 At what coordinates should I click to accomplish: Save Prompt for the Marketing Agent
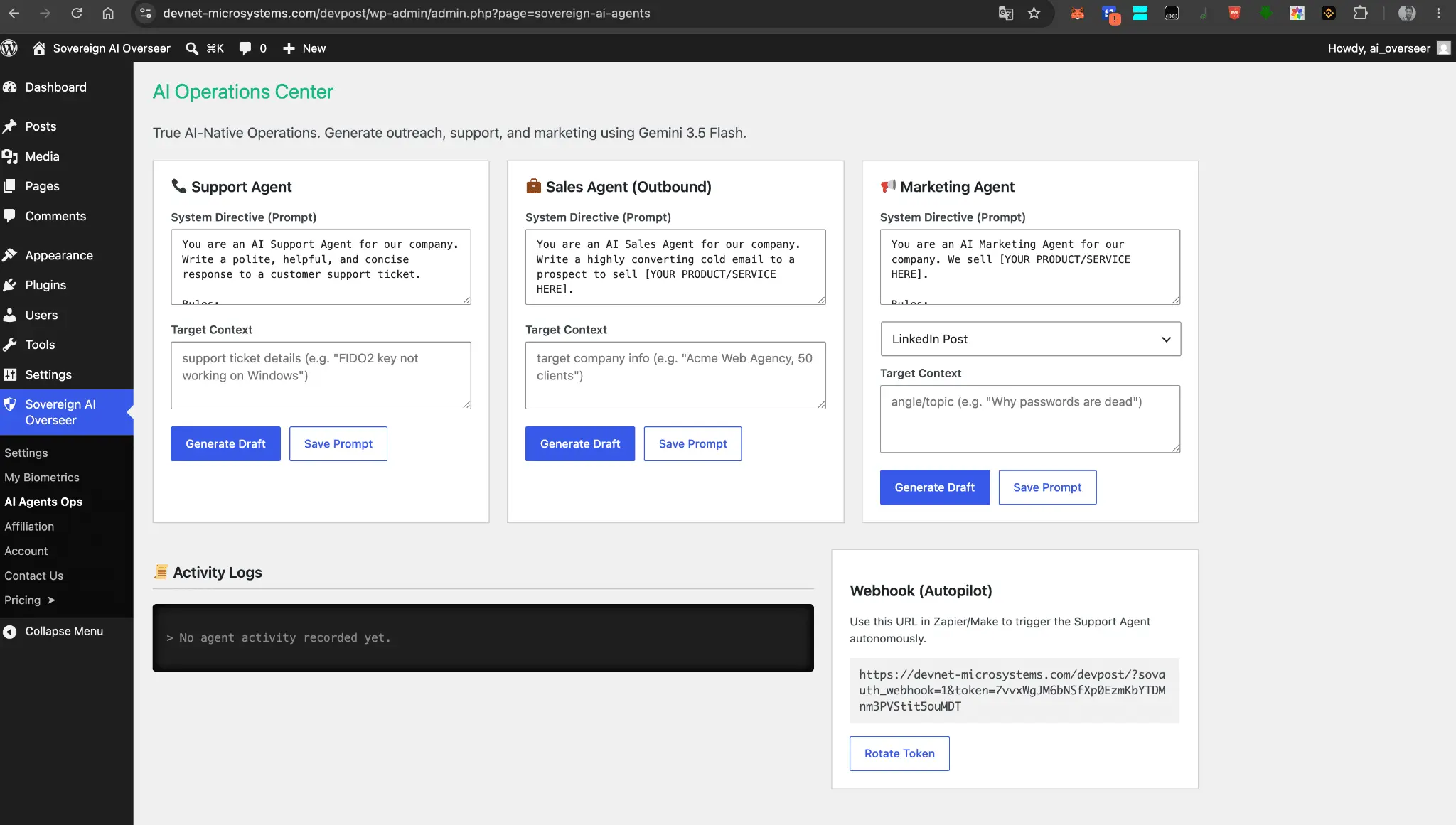point(1047,487)
